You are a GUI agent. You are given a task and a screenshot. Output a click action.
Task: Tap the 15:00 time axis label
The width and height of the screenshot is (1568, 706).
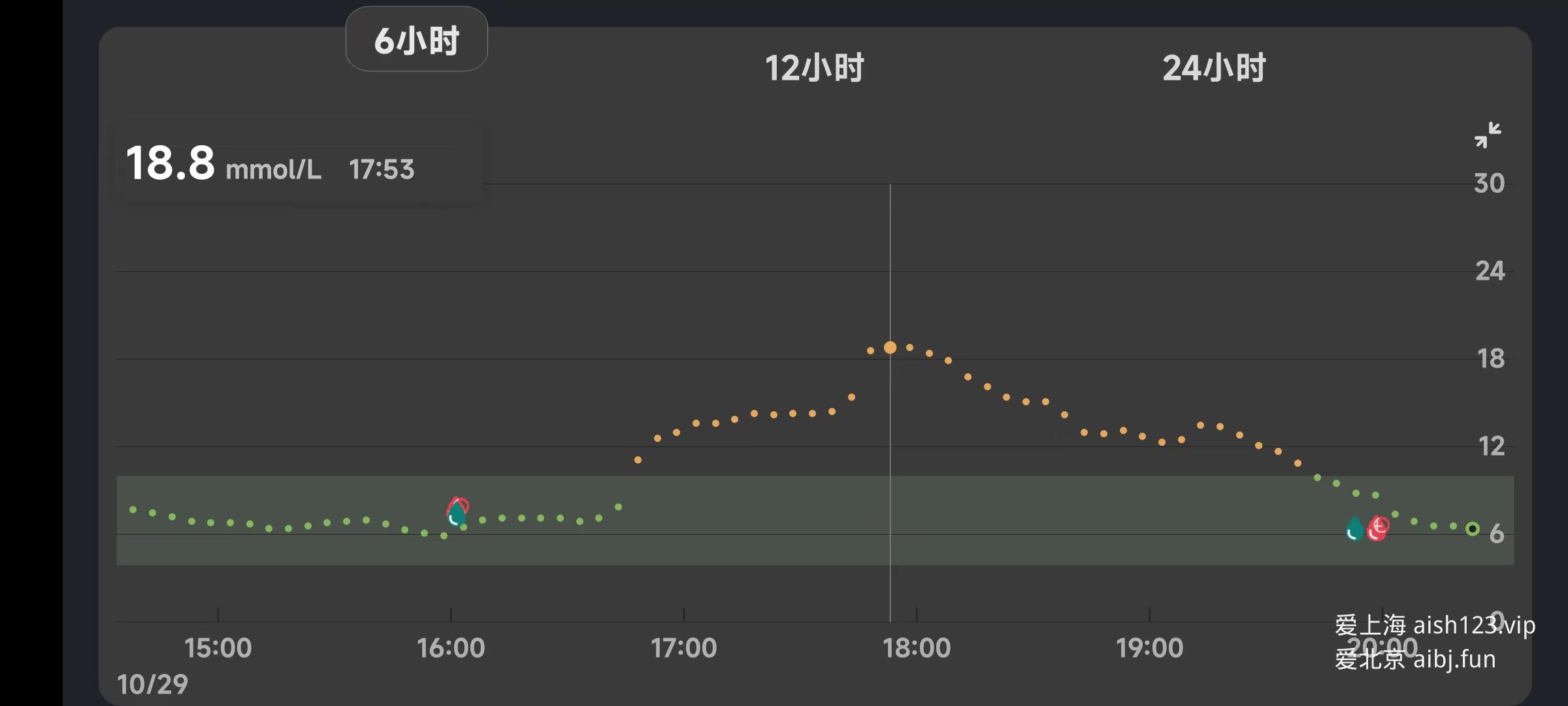[x=218, y=648]
